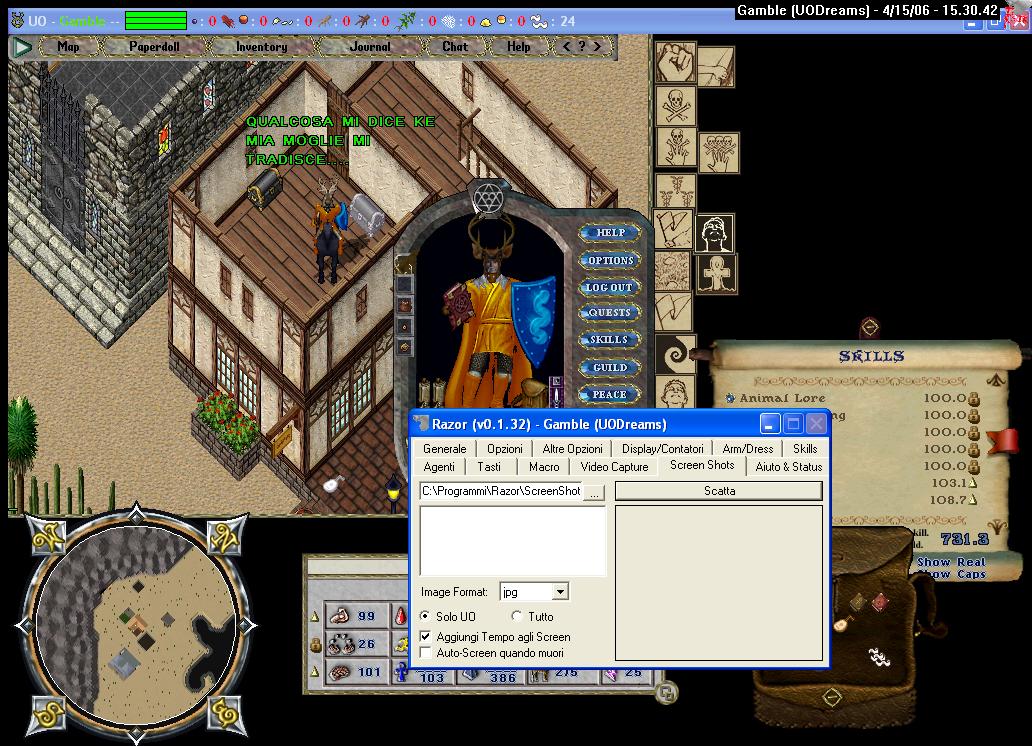Click the face icon below the spiral
The image size is (1032, 746).
point(675,392)
